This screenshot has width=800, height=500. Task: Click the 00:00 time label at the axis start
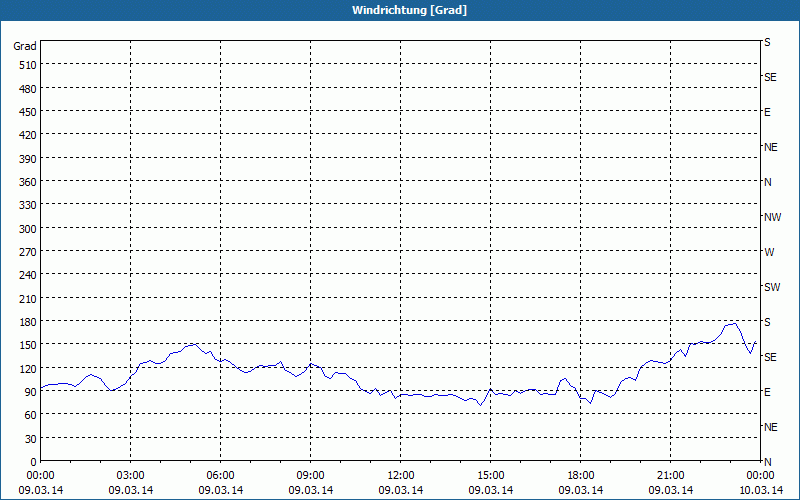40,476
